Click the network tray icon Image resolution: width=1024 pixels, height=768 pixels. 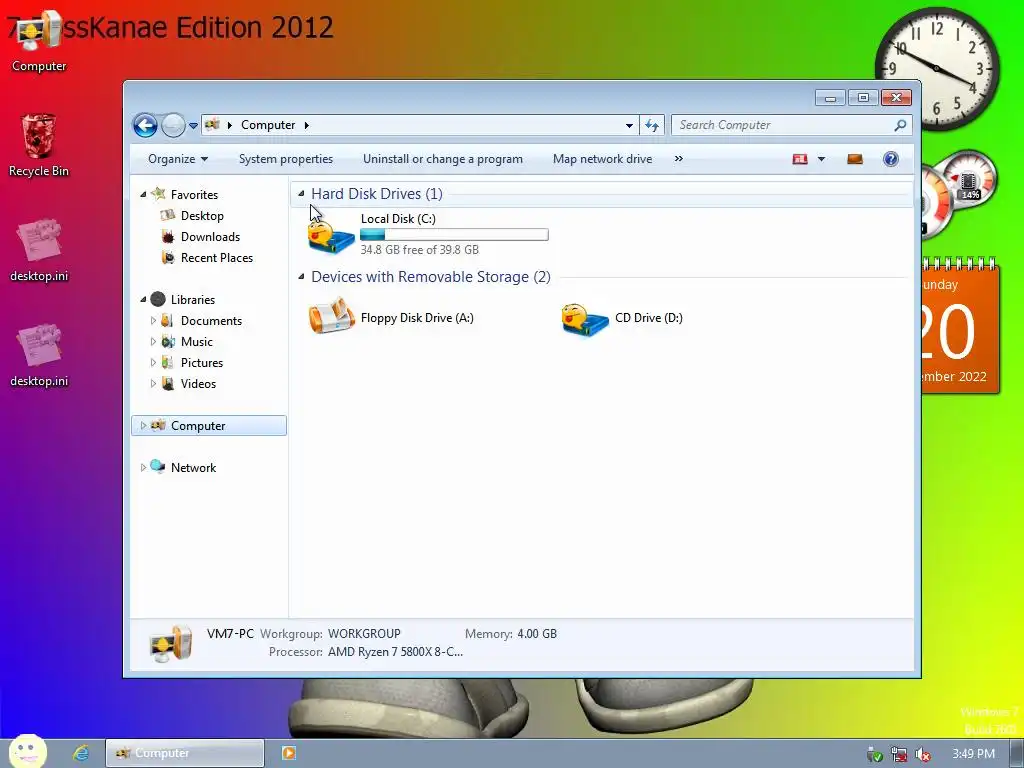click(x=899, y=754)
